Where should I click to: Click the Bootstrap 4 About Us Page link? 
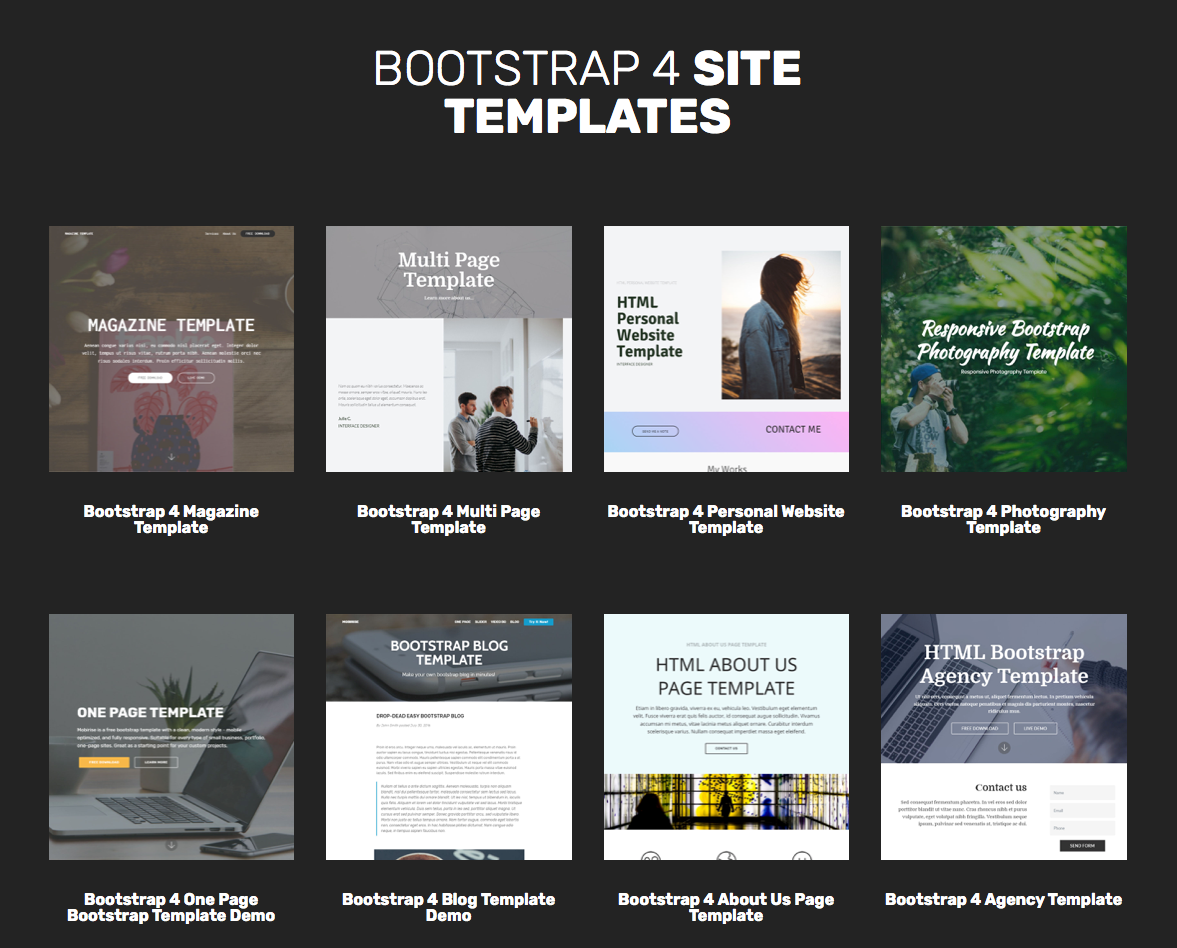(726, 907)
